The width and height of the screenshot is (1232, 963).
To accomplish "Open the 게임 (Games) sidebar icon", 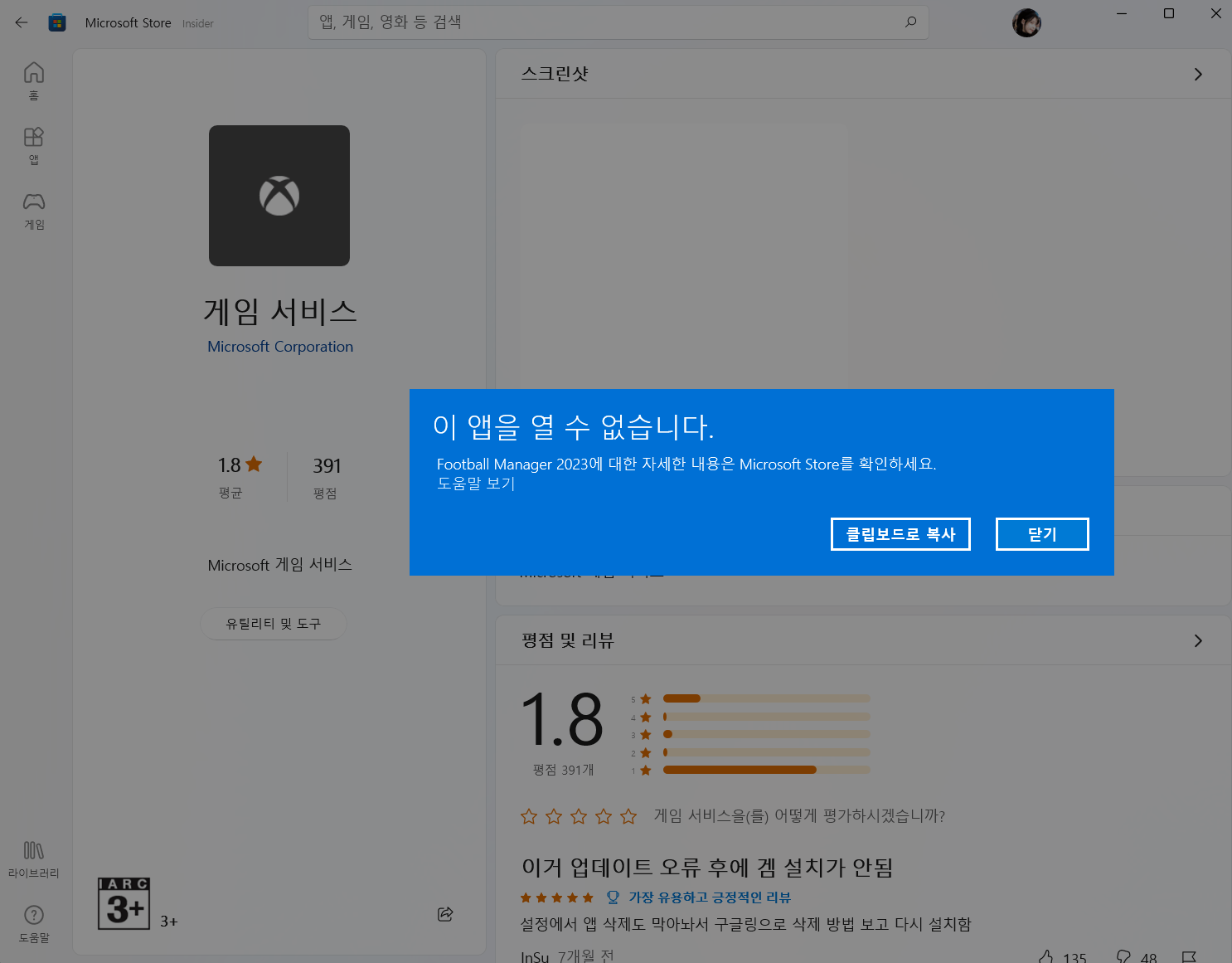I will (34, 211).
